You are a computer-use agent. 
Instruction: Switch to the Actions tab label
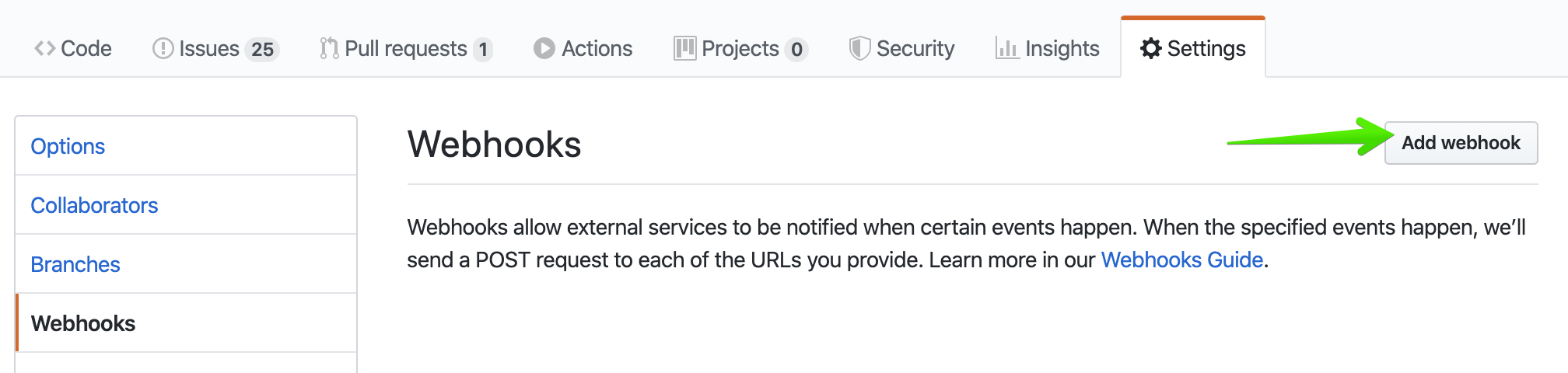click(x=597, y=48)
